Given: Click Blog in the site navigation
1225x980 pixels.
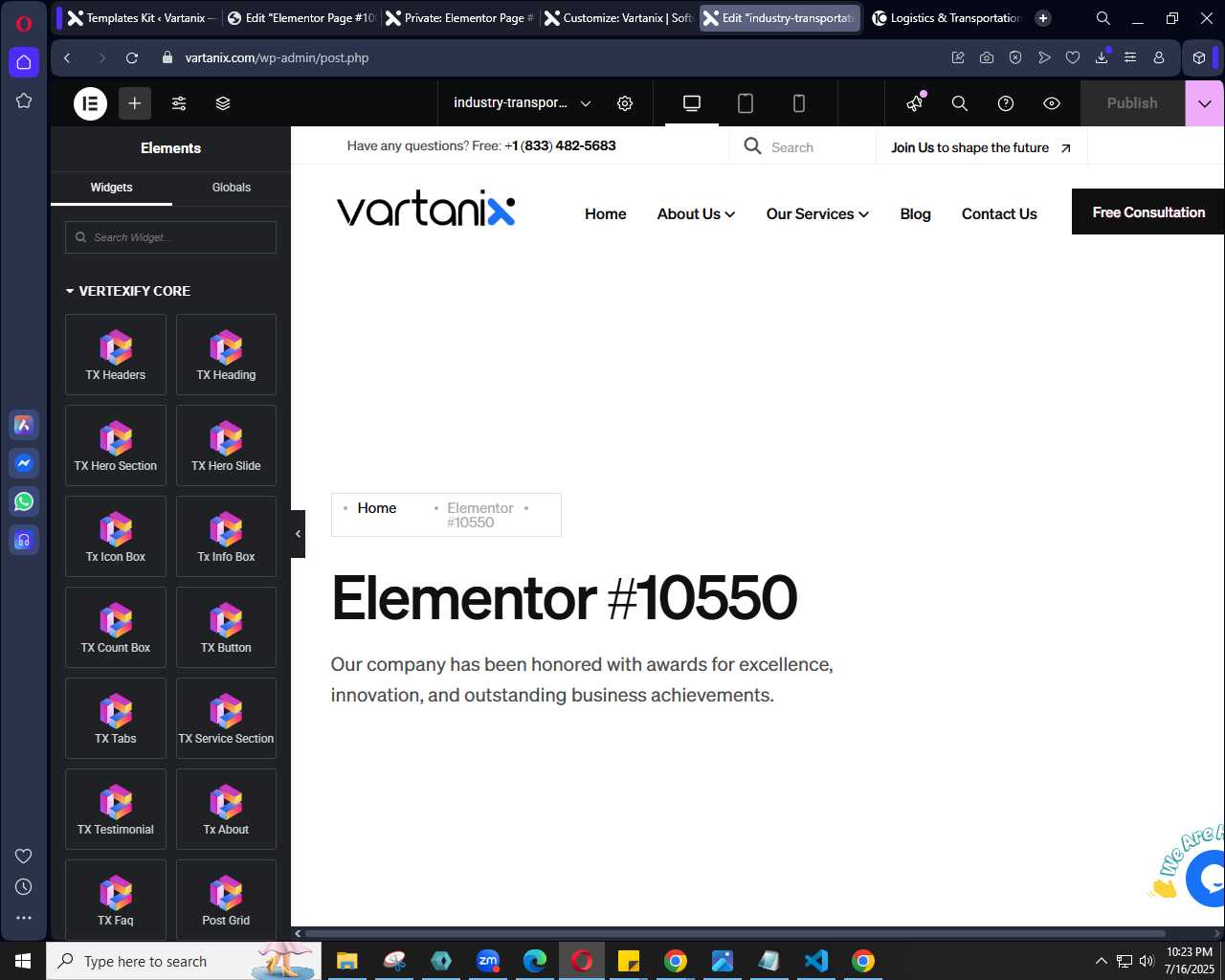Looking at the screenshot, I should (915, 214).
